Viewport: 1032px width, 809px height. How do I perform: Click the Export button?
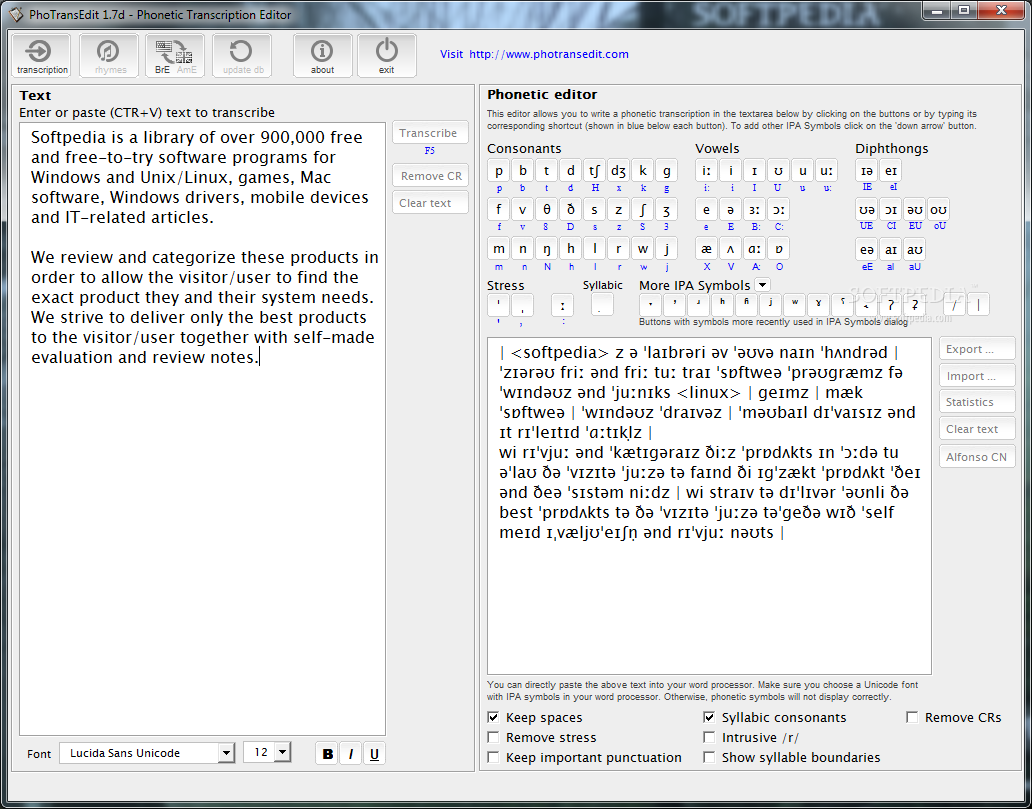[x=977, y=349]
